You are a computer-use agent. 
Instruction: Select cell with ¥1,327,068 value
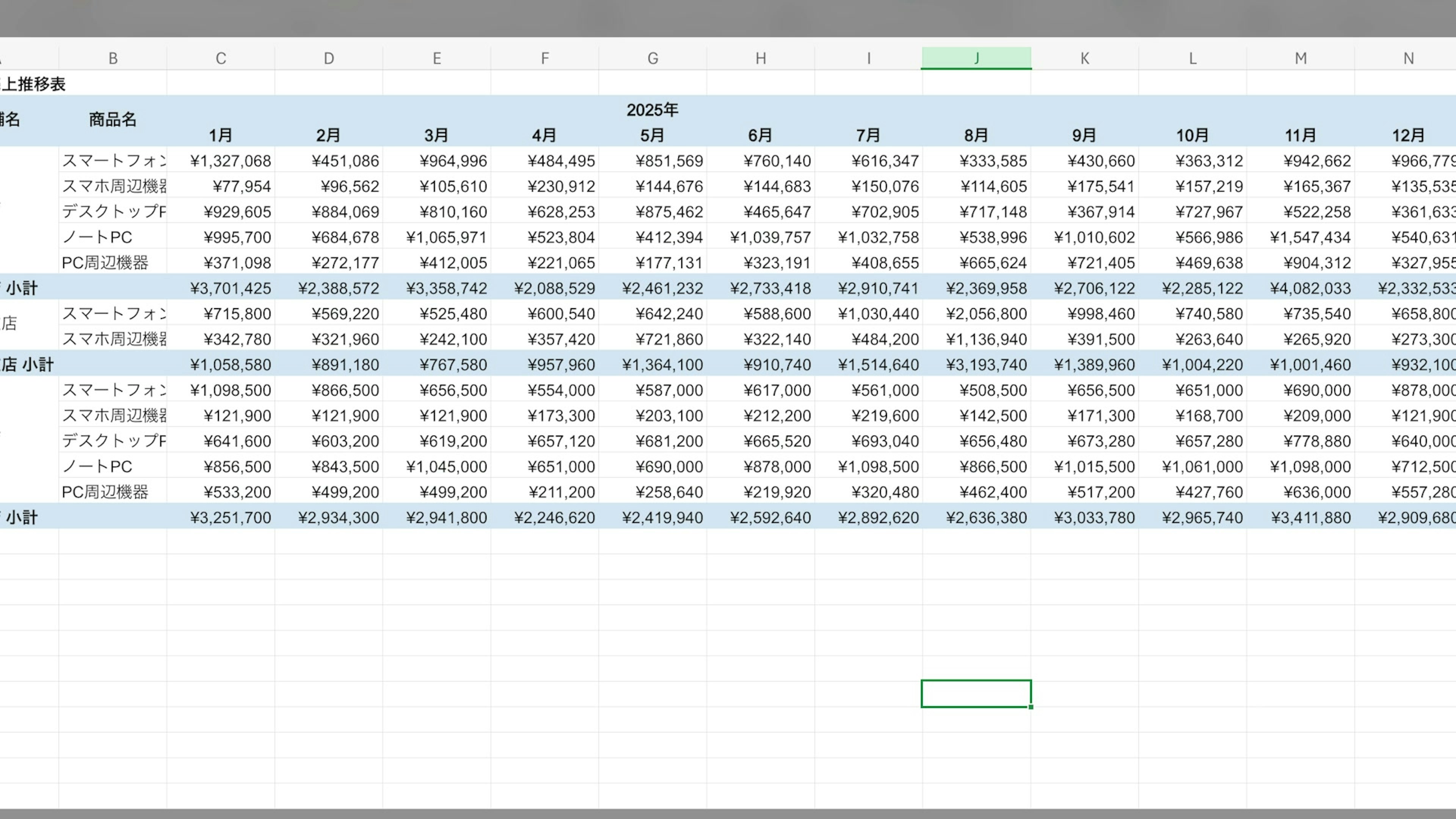point(231,161)
